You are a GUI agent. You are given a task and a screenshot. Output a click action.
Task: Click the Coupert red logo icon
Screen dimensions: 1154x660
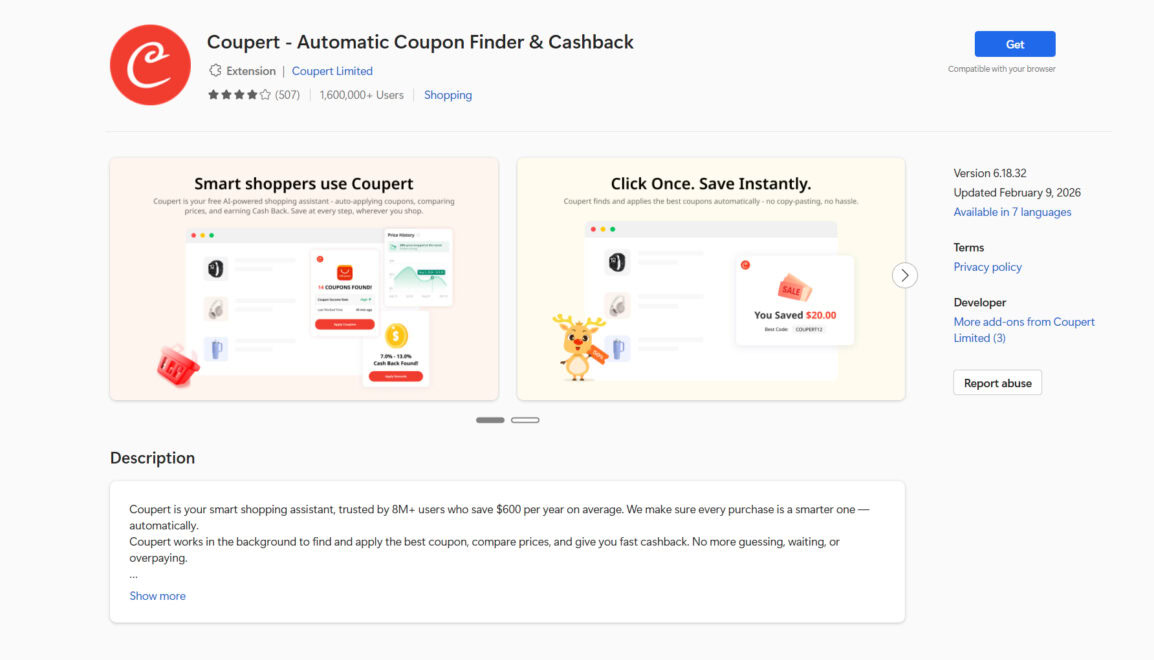tap(150, 65)
